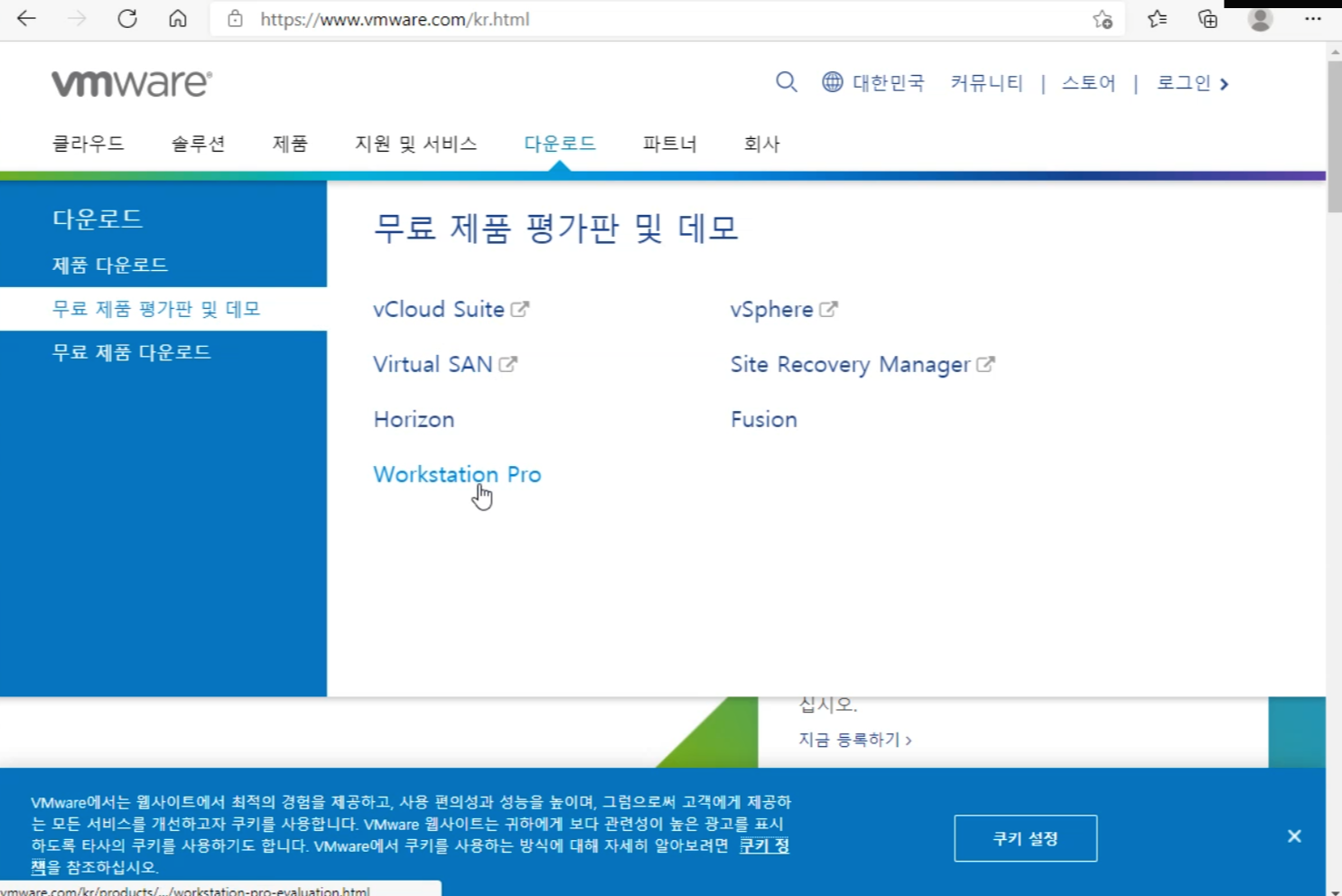
Task: Collapse the 다운로드 menu
Action: (x=560, y=144)
